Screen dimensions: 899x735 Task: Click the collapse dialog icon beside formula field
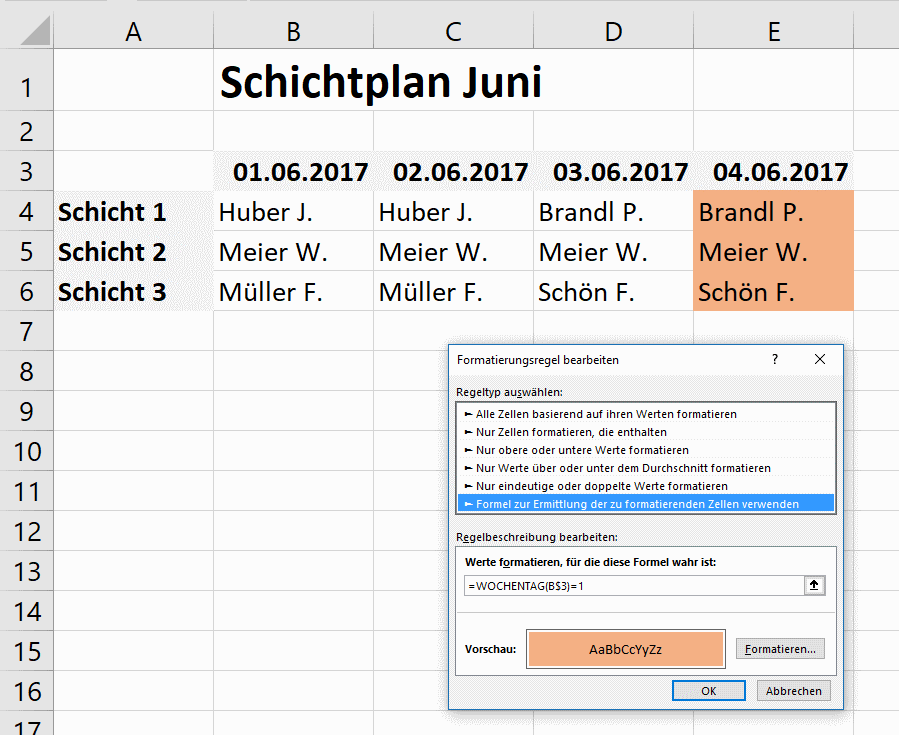click(x=814, y=585)
